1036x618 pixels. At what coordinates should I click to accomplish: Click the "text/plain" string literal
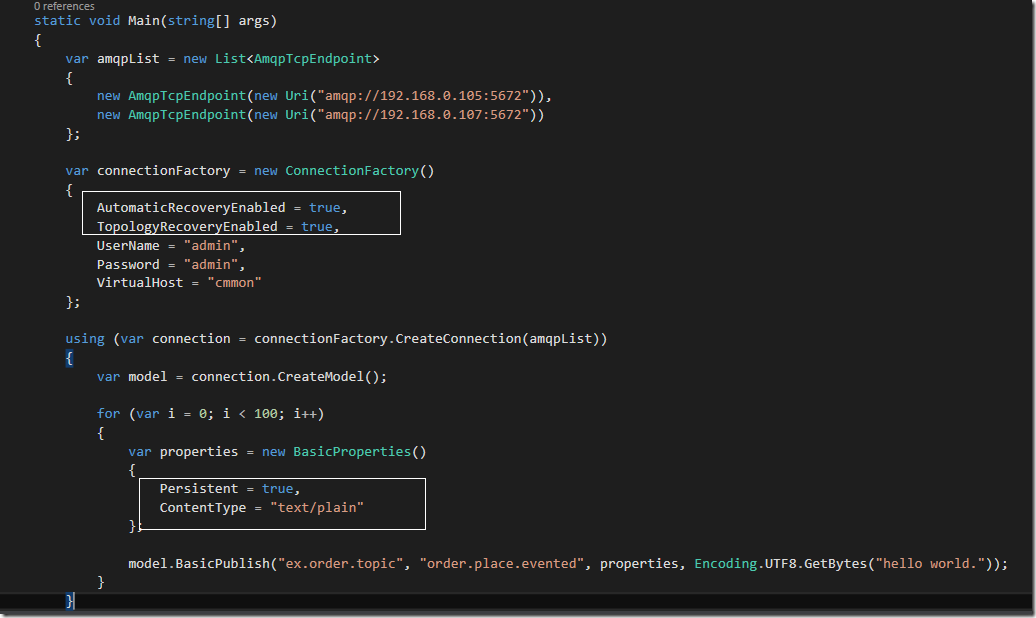click(316, 508)
